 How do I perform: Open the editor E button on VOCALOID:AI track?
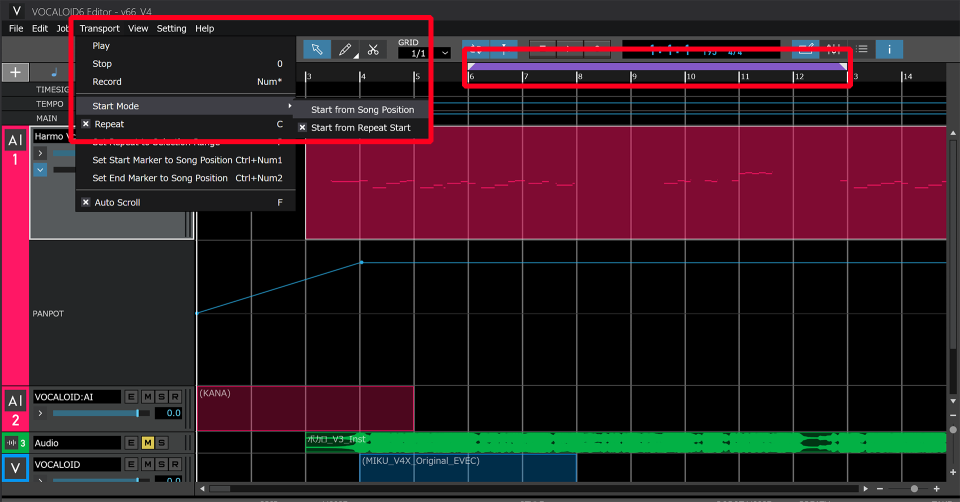point(131,397)
